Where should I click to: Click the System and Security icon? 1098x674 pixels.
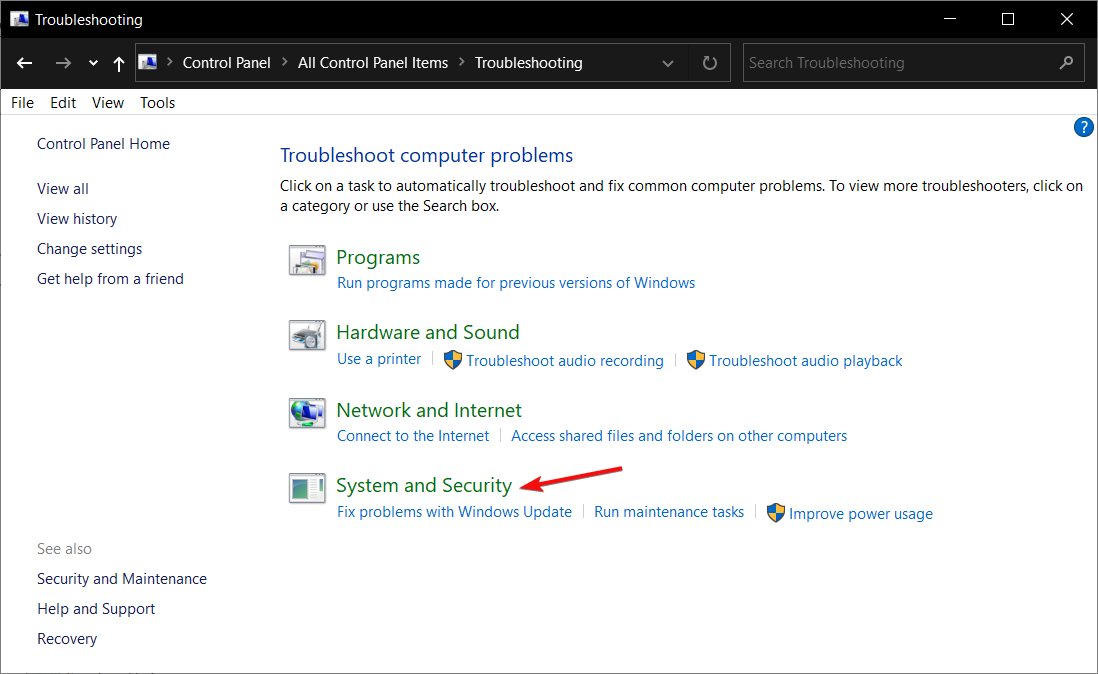pos(307,488)
